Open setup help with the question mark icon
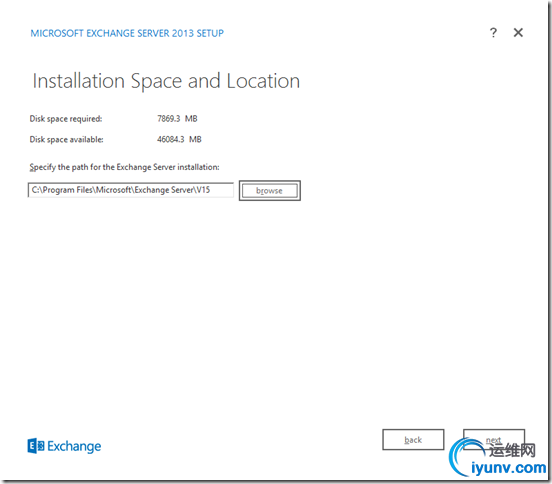Viewport: 552px width, 484px height. click(493, 33)
